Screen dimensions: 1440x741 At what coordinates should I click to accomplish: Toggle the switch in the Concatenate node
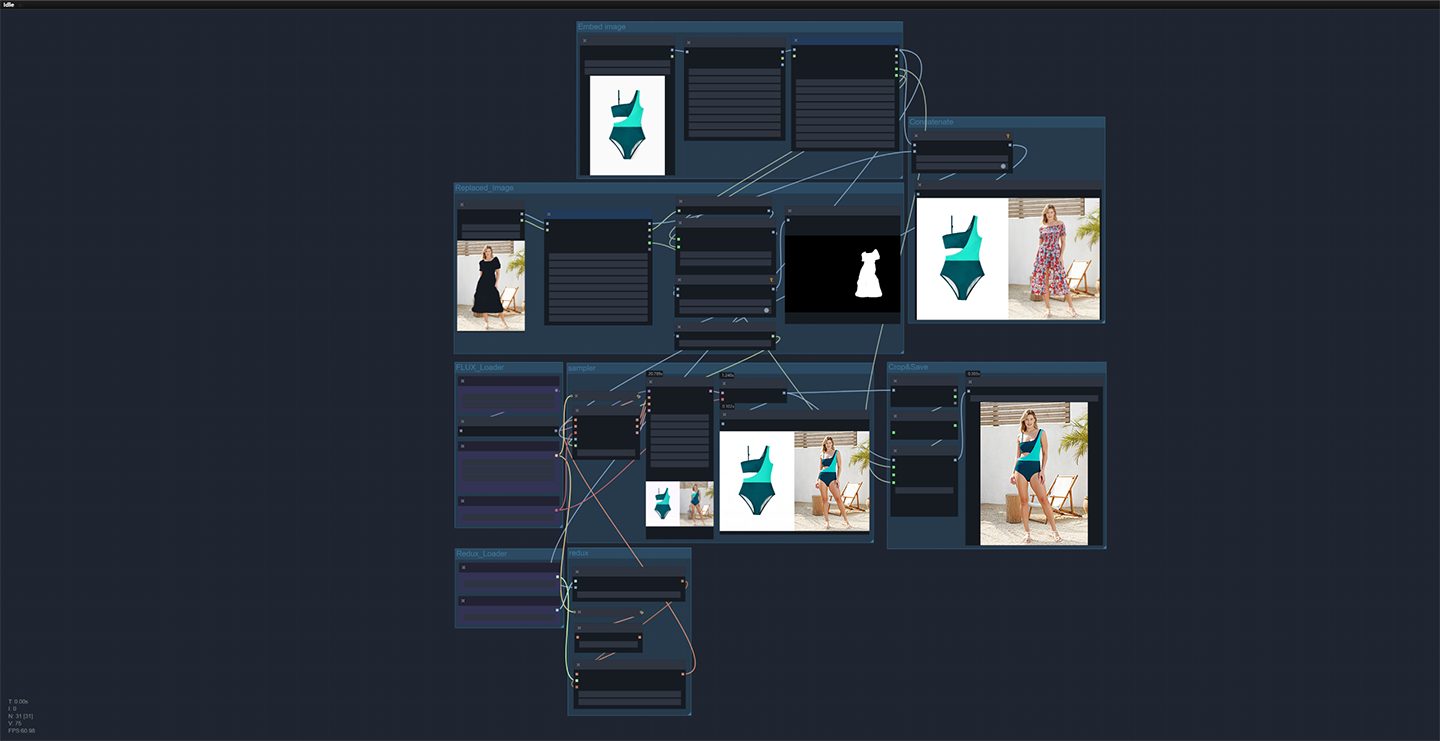(1002, 166)
